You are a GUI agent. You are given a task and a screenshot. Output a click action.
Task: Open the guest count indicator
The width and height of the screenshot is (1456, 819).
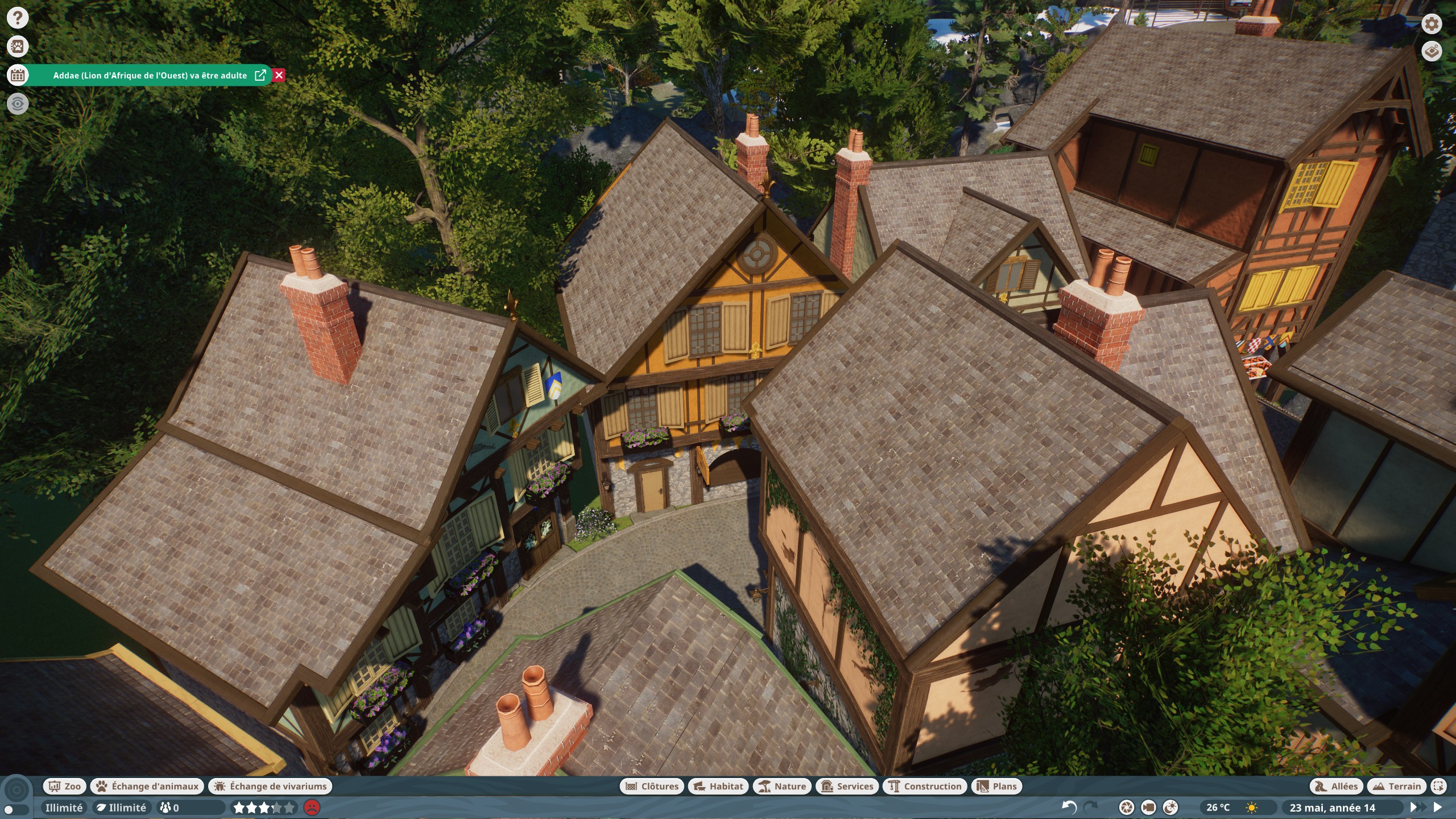190,807
